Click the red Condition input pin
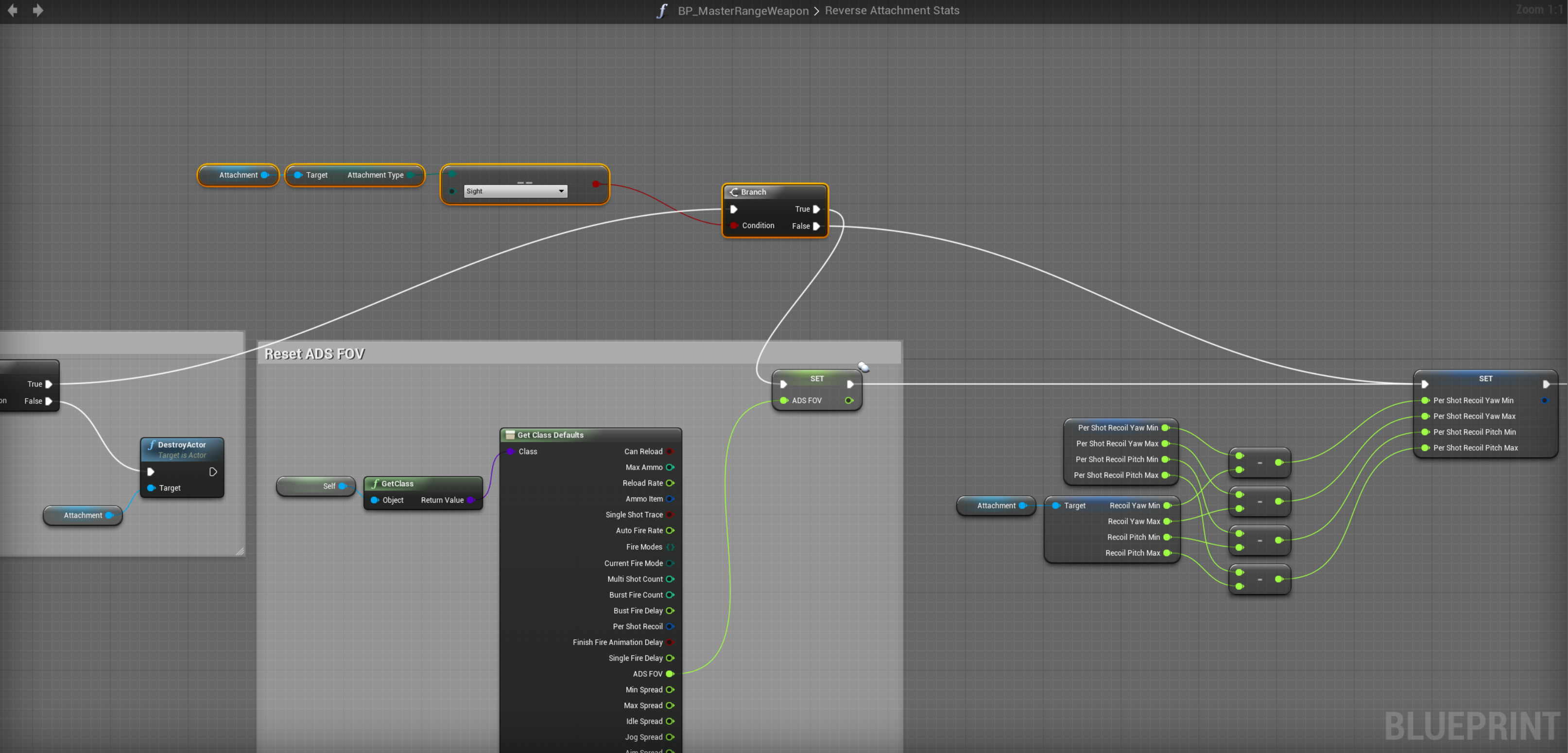Image resolution: width=1568 pixels, height=753 pixels. (x=734, y=226)
